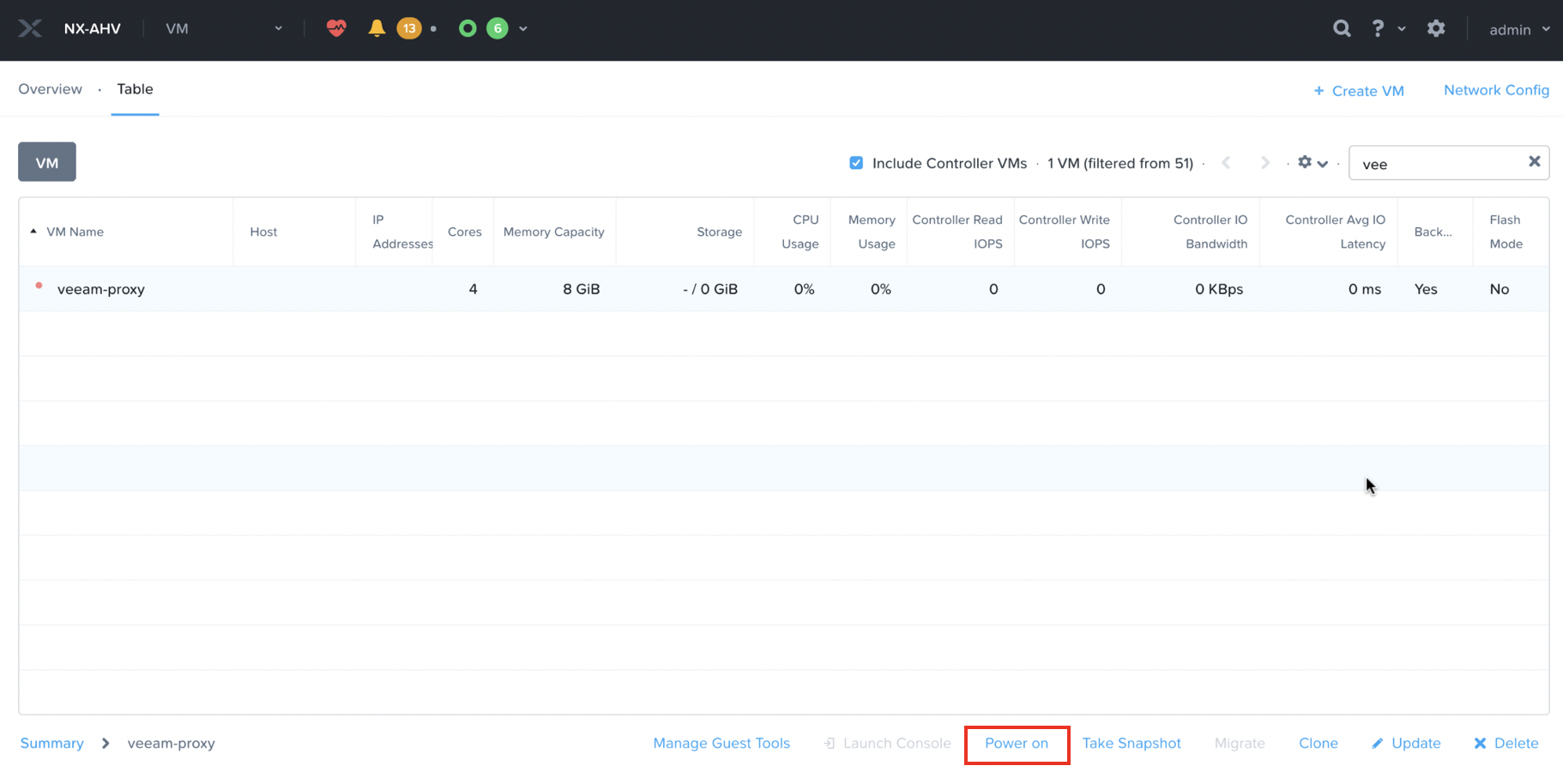Click the red power state dot of veeam-proxy

pyautogui.click(x=39, y=285)
